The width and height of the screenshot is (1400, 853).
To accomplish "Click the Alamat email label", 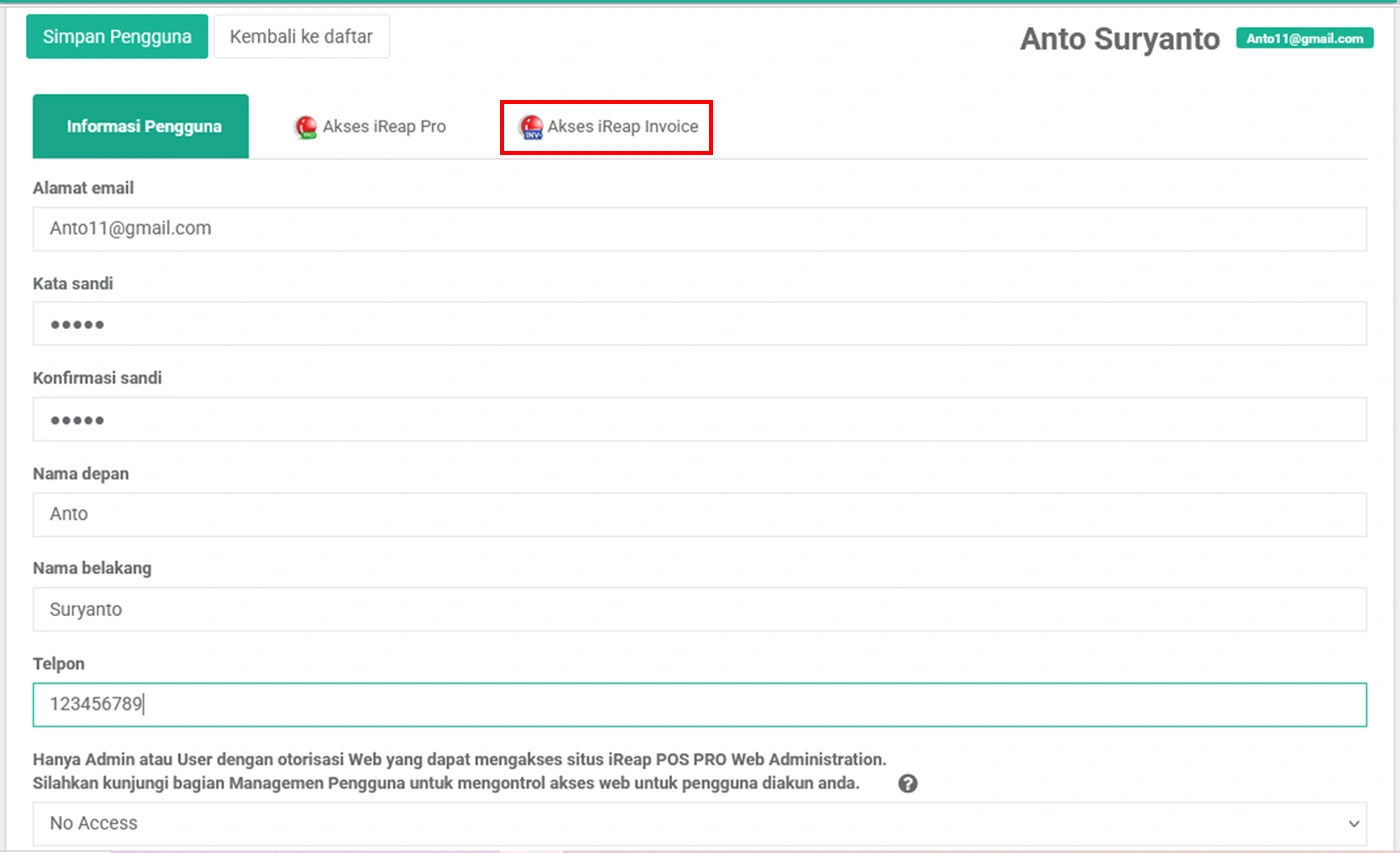I will pos(83,188).
